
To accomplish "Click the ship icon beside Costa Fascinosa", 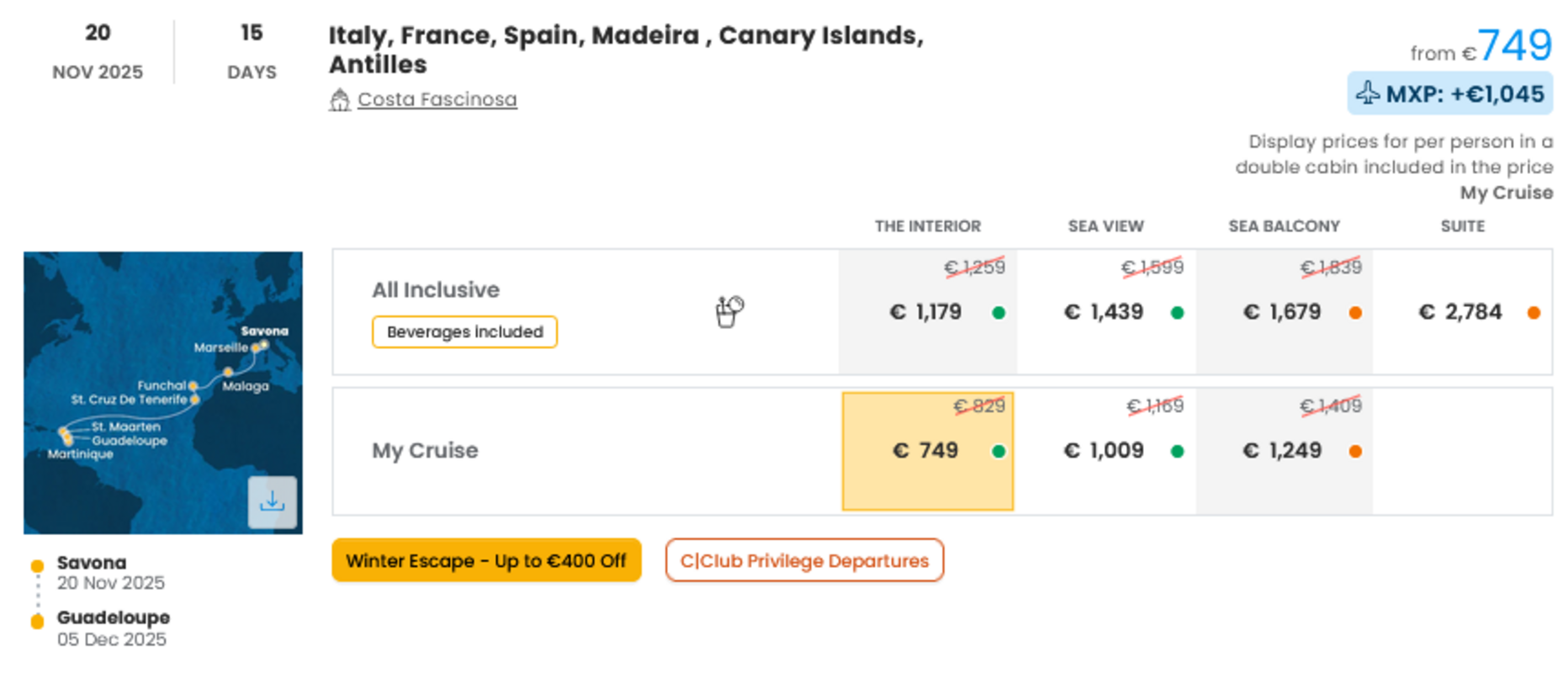I will click(x=340, y=99).
